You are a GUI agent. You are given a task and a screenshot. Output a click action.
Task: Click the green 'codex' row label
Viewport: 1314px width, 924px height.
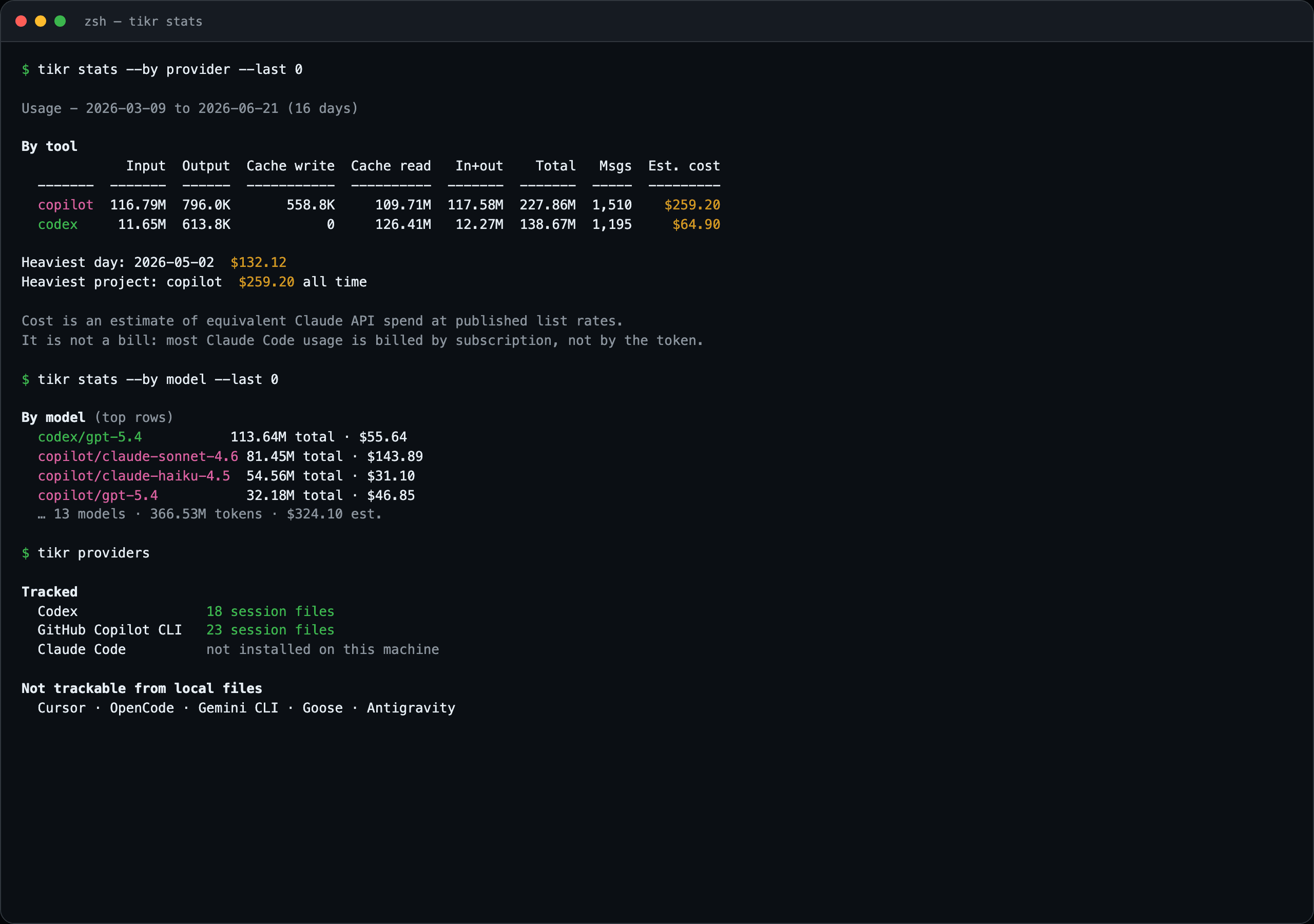58,224
